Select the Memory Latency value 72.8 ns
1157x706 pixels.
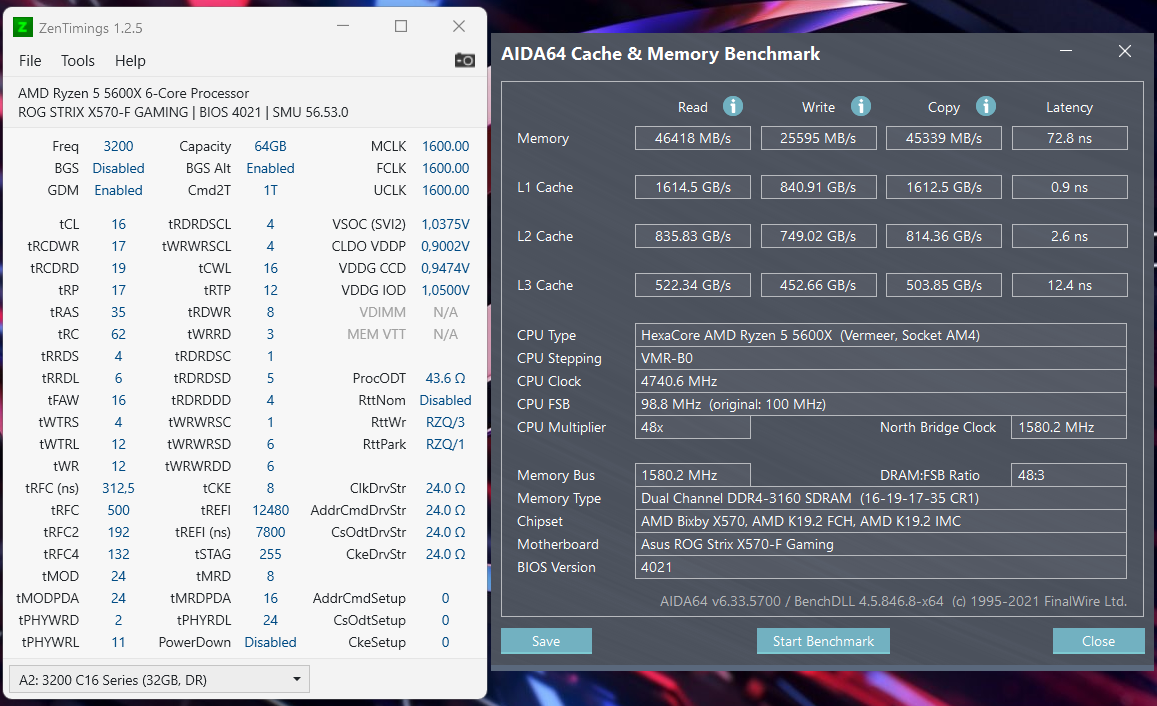coord(1069,138)
